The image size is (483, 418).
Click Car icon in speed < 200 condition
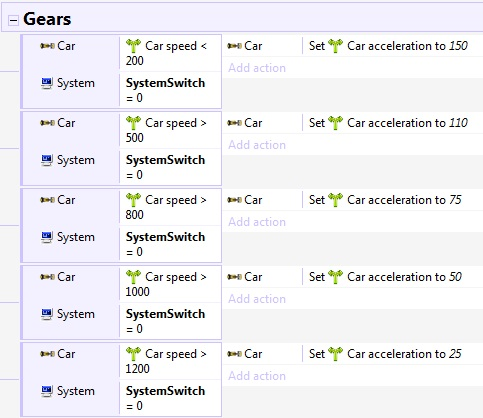tap(47, 46)
